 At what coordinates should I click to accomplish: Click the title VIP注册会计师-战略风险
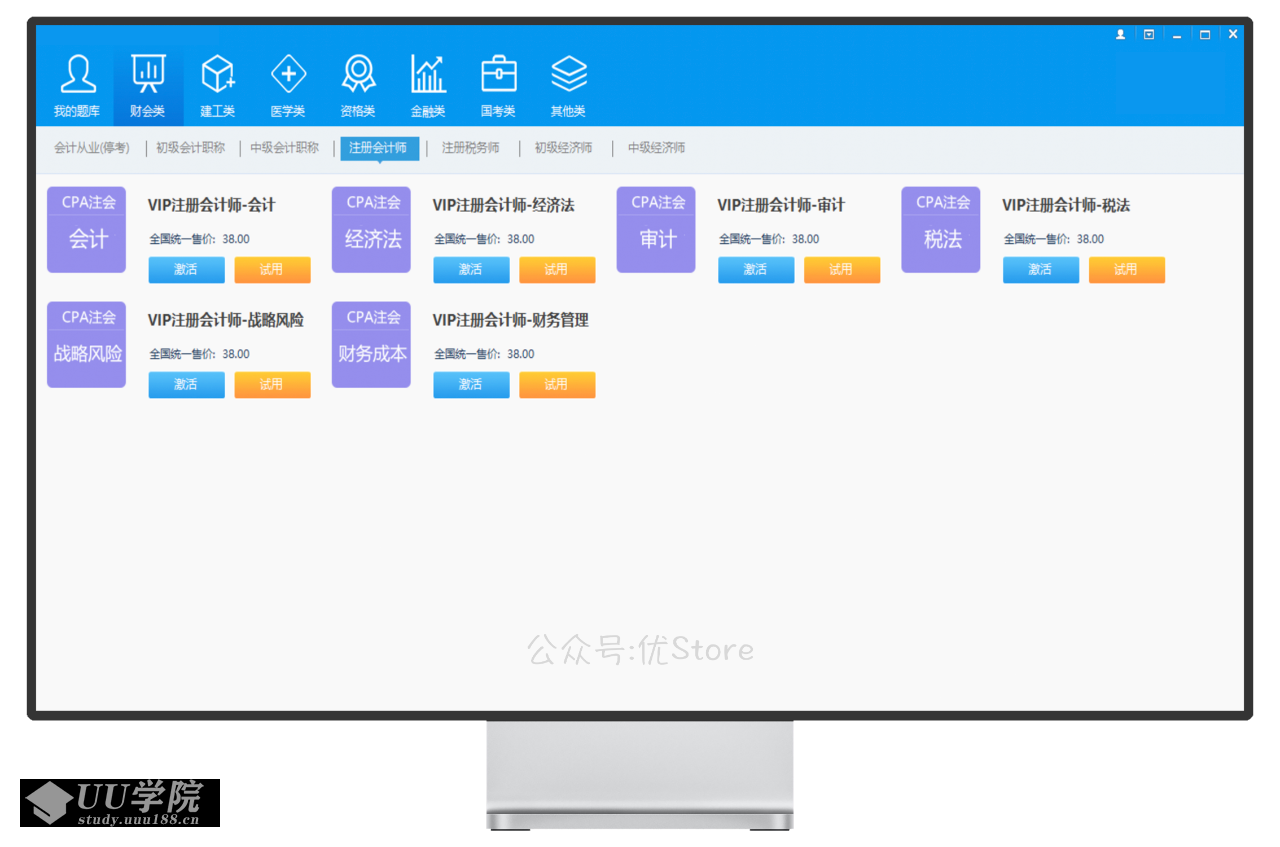pyautogui.click(x=226, y=320)
